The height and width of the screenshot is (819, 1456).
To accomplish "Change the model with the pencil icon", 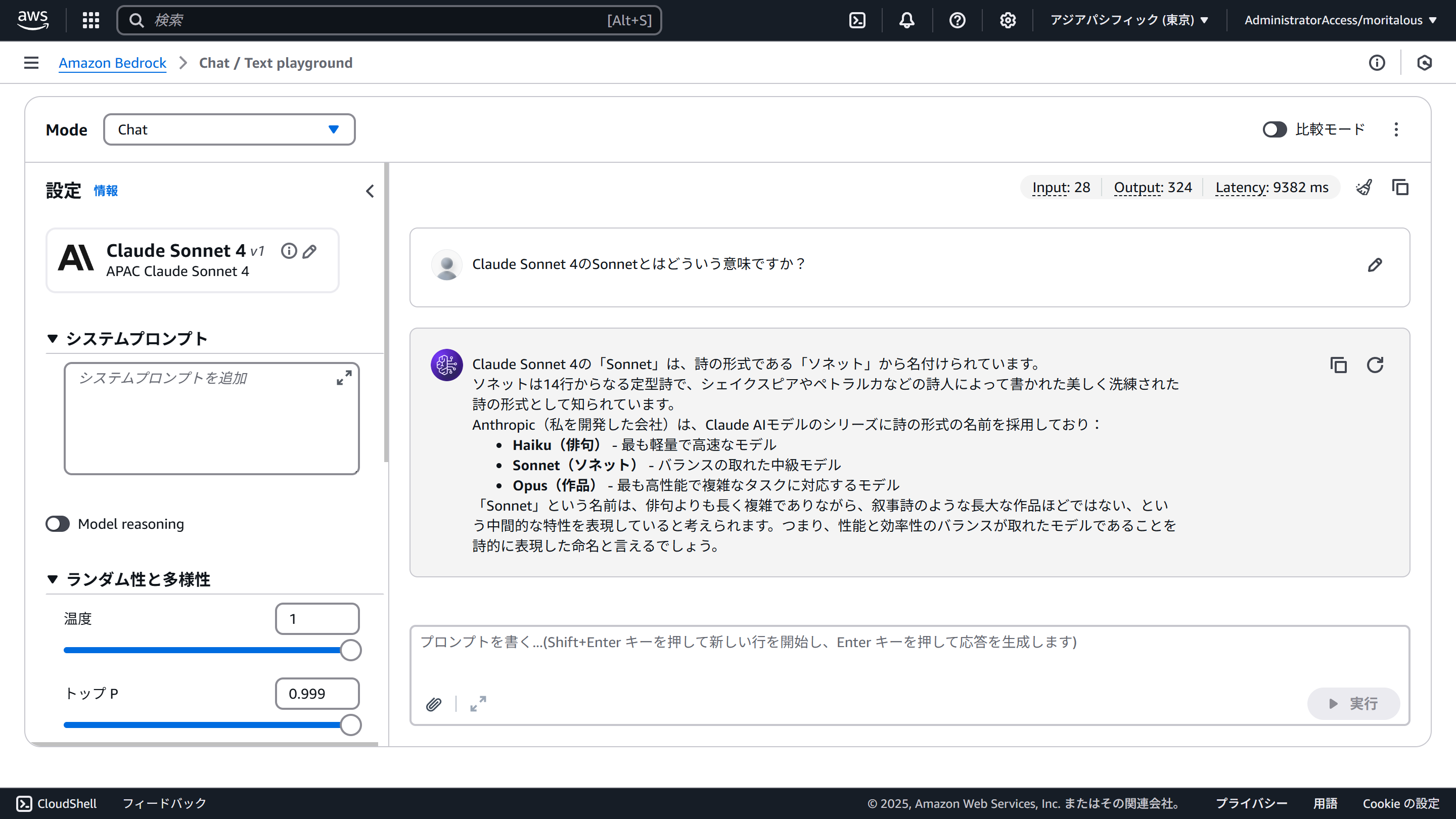I will tap(309, 252).
